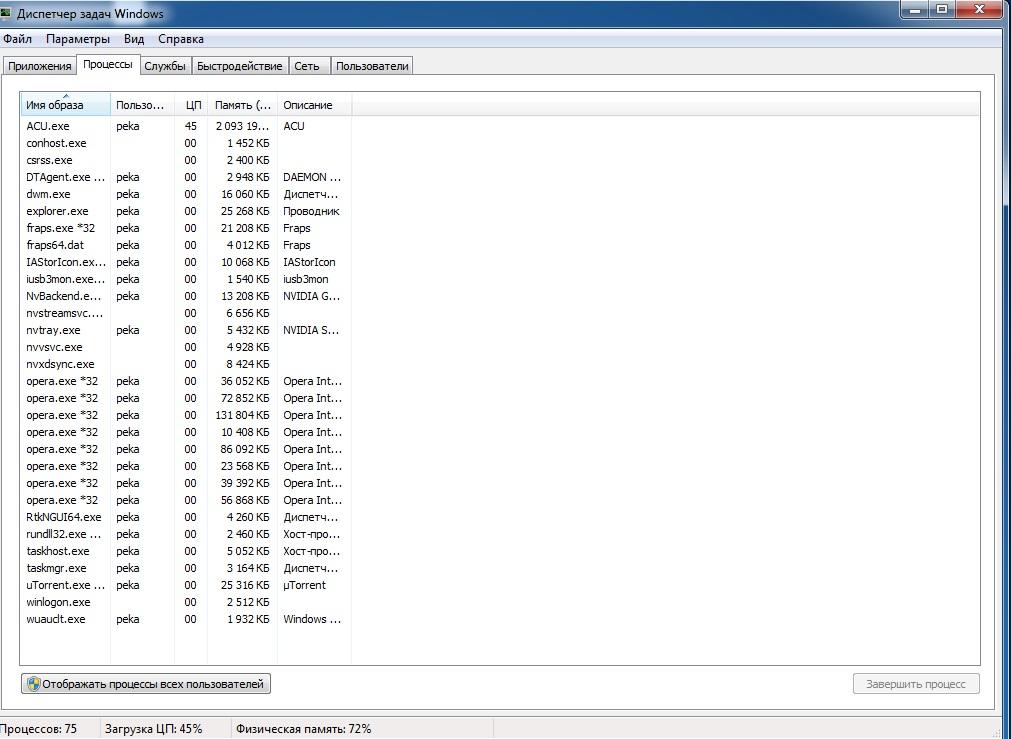Select the Процессы tab
Image resolution: width=1011 pixels, height=739 pixels.
coord(108,64)
